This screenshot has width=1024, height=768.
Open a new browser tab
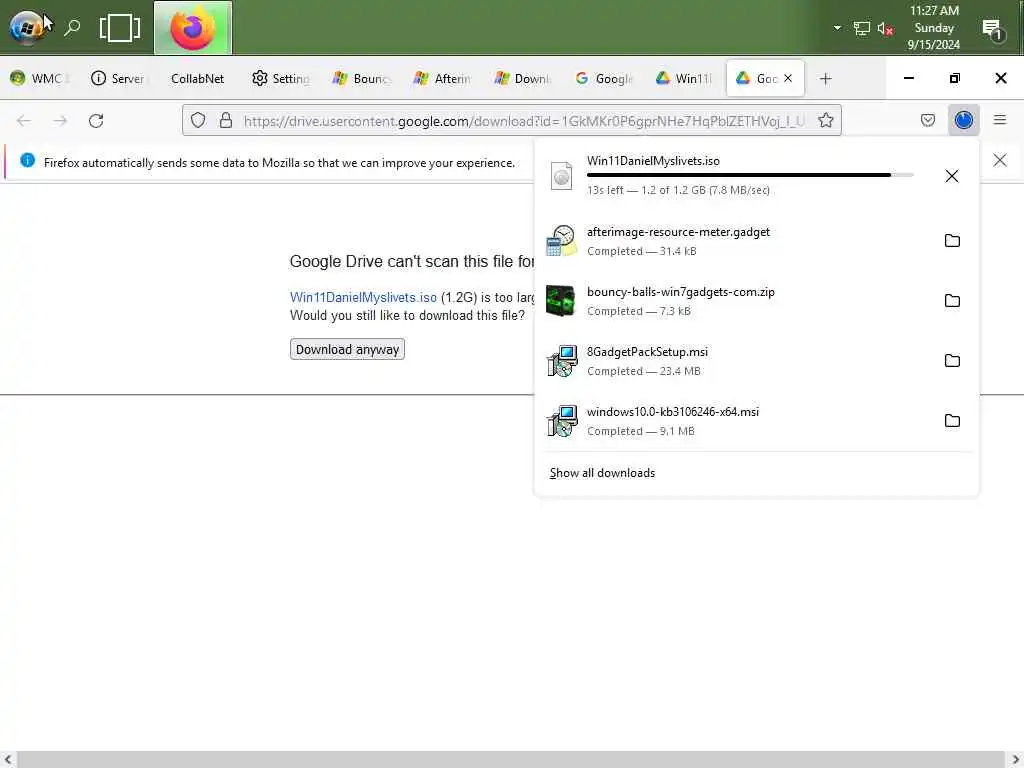click(x=825, y=78)
